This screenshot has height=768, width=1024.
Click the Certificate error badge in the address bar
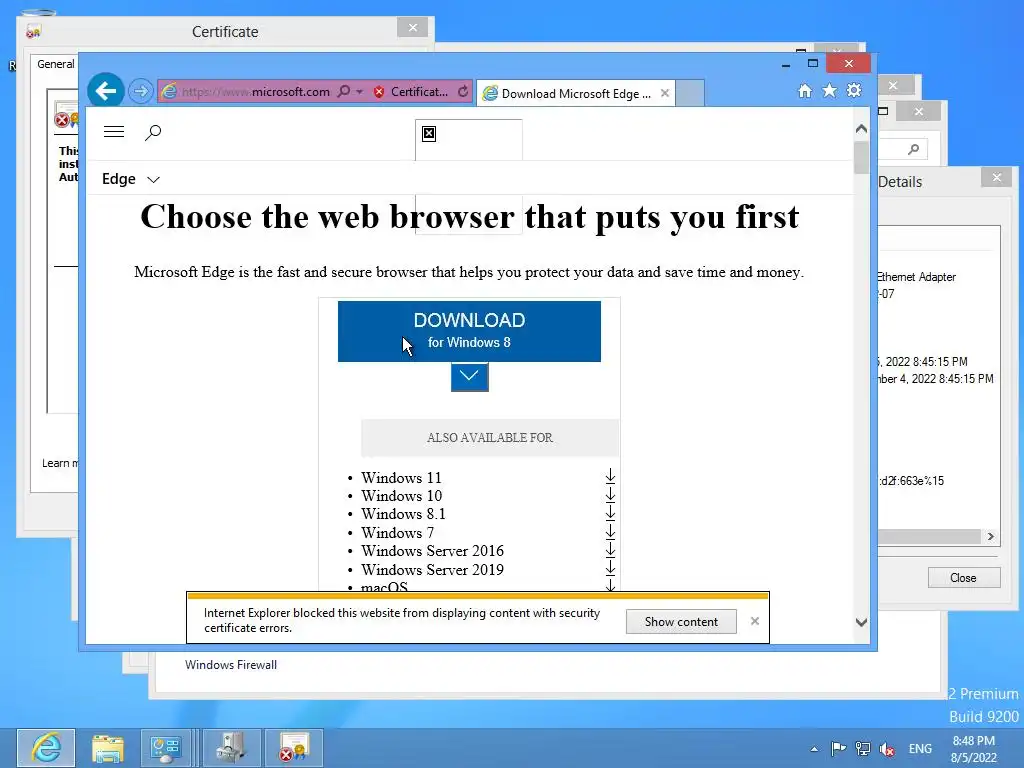411,91
